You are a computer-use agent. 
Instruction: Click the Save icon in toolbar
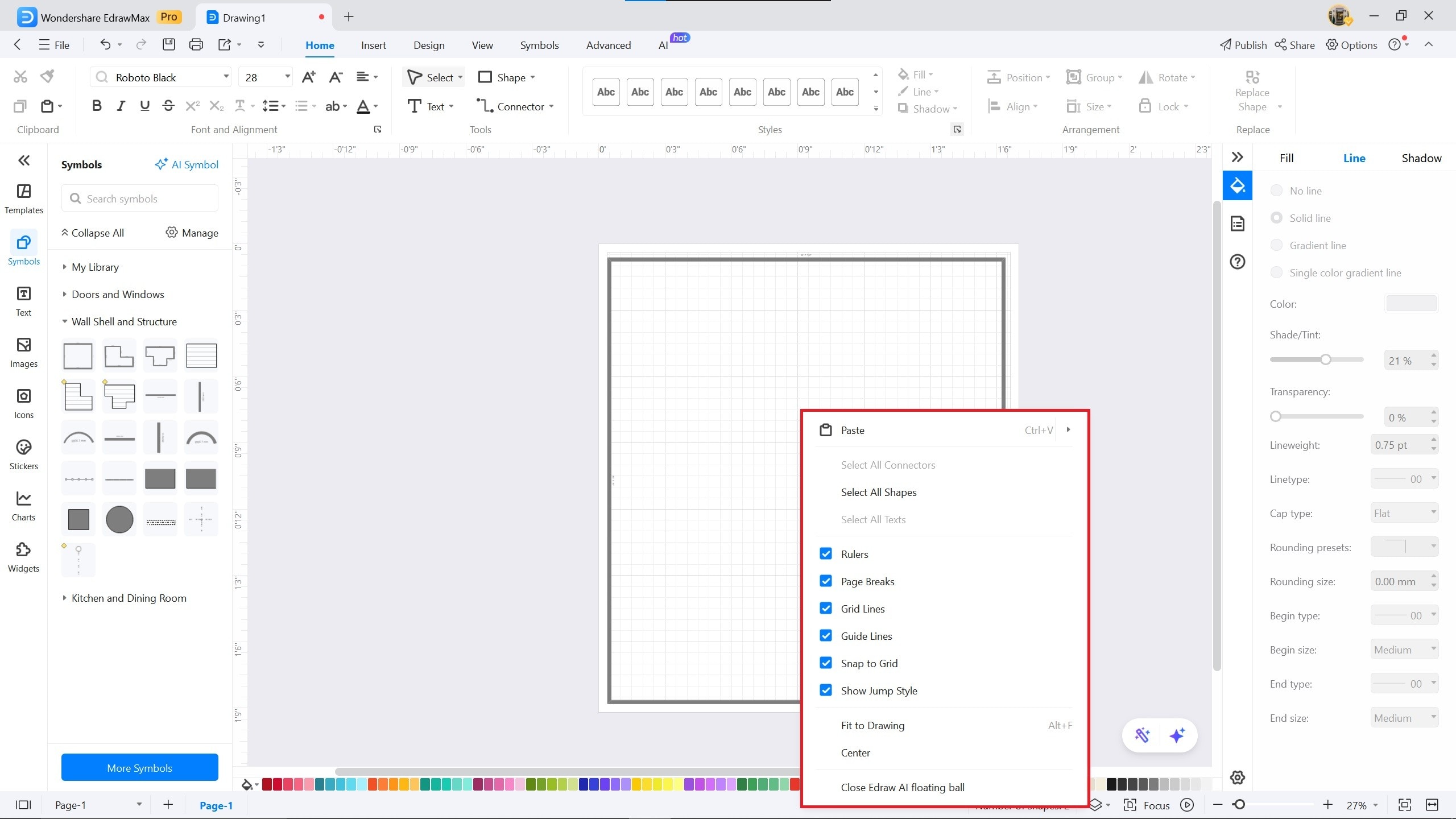168,44
